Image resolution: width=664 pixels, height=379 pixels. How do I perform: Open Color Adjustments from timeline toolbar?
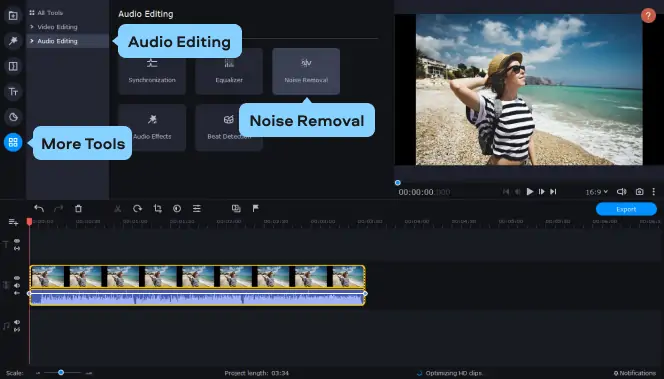(177, 208)
